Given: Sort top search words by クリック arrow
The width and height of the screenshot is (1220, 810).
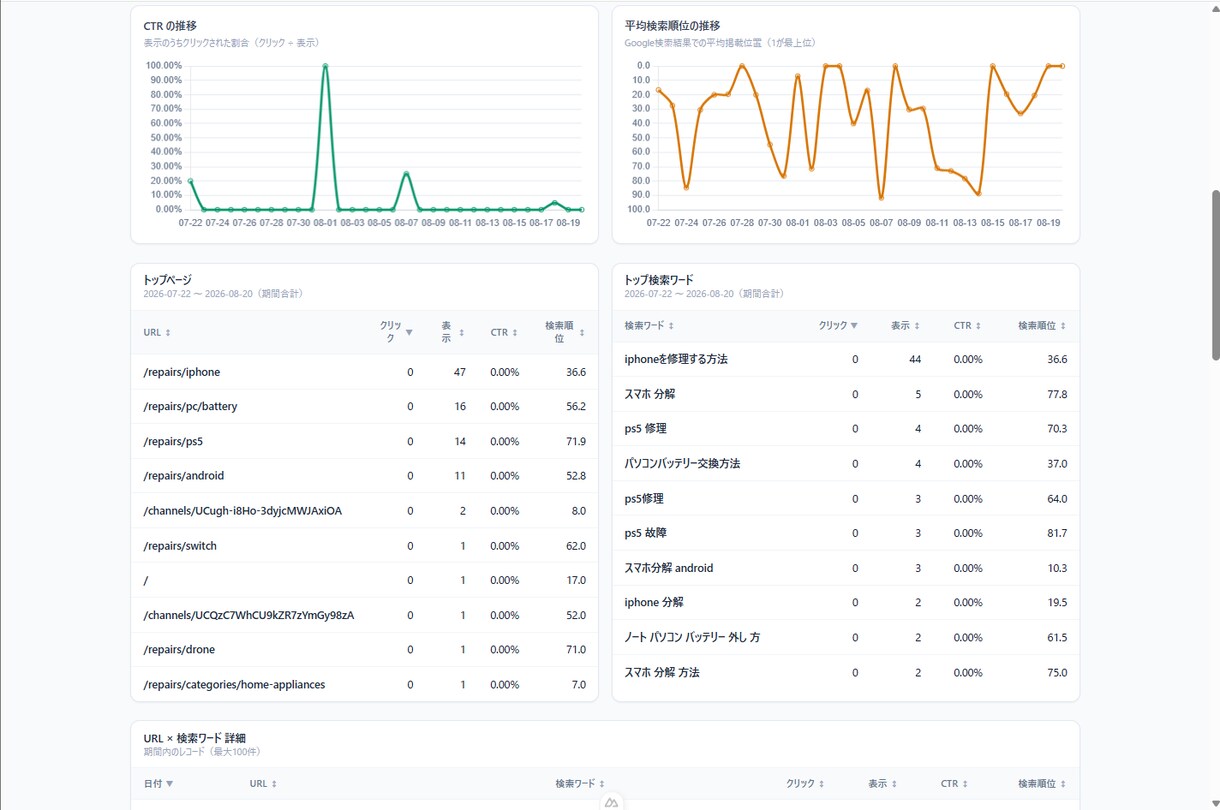Looking at the screenshot, I should pos(854,326).
